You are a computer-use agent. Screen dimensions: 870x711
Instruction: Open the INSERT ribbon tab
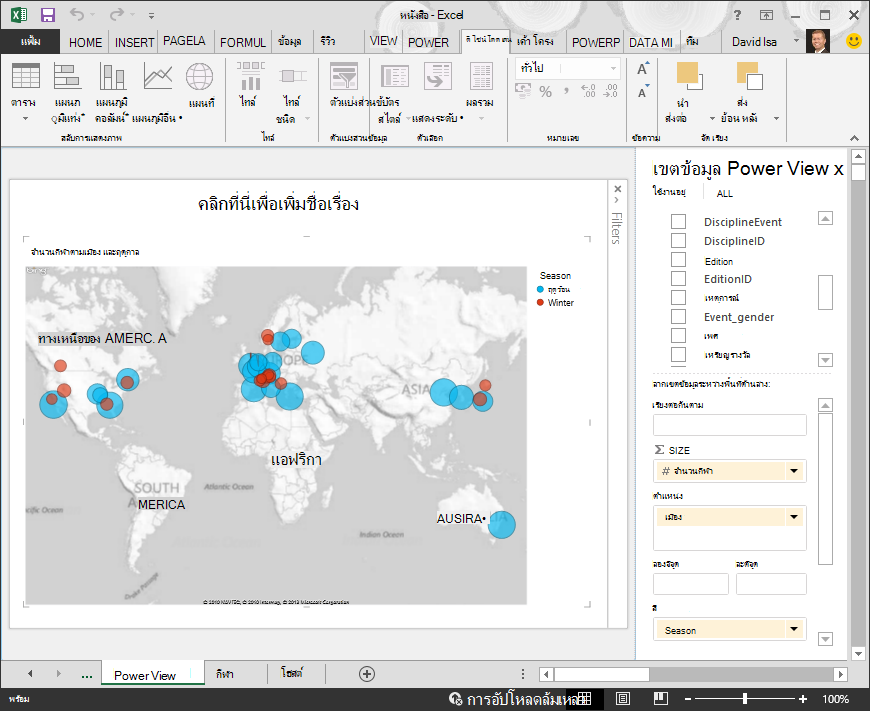pyautogui.click(x=134, y=42)
